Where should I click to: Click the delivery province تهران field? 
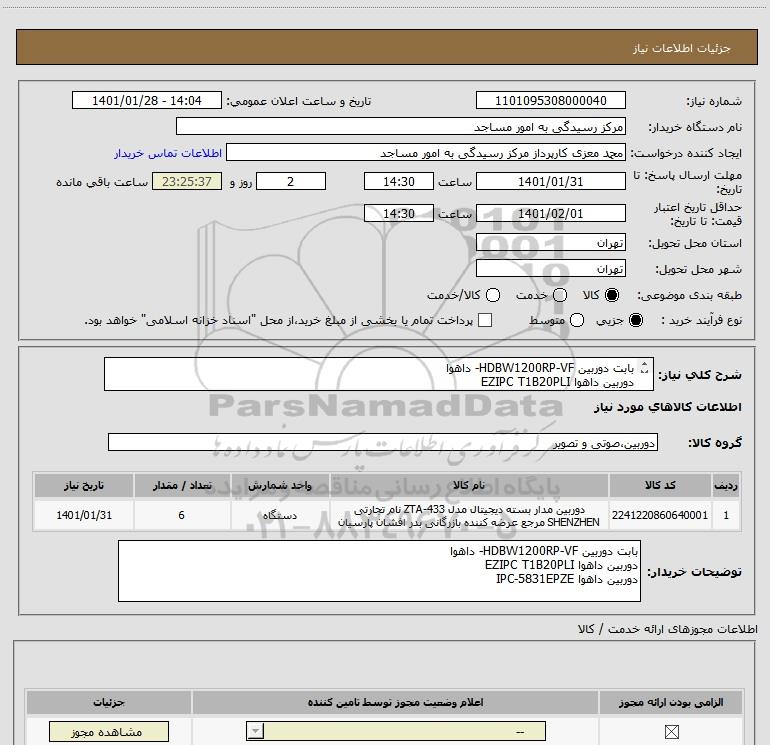point(550,242)
